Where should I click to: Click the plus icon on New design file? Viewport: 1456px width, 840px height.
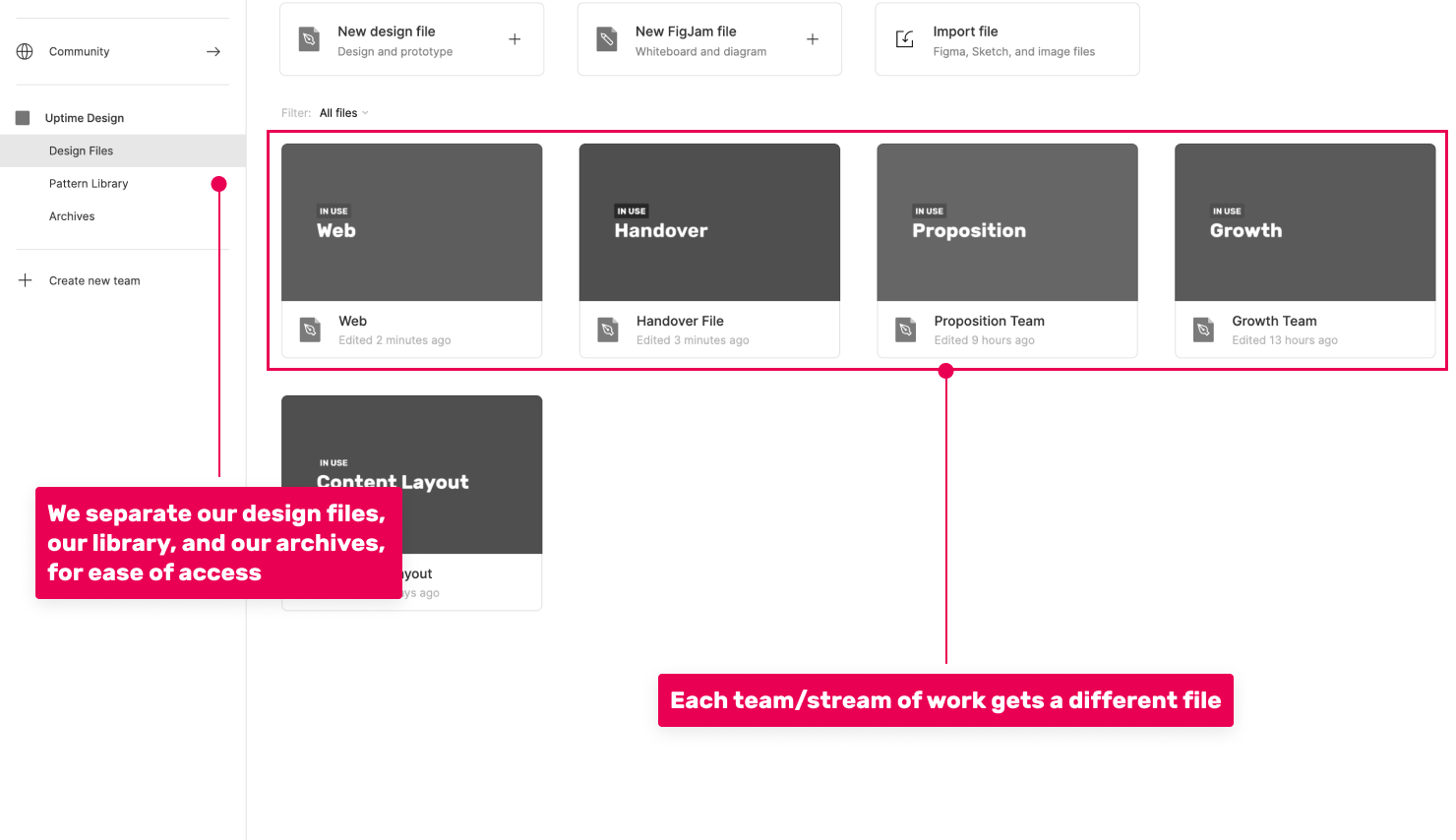[515, 39]
